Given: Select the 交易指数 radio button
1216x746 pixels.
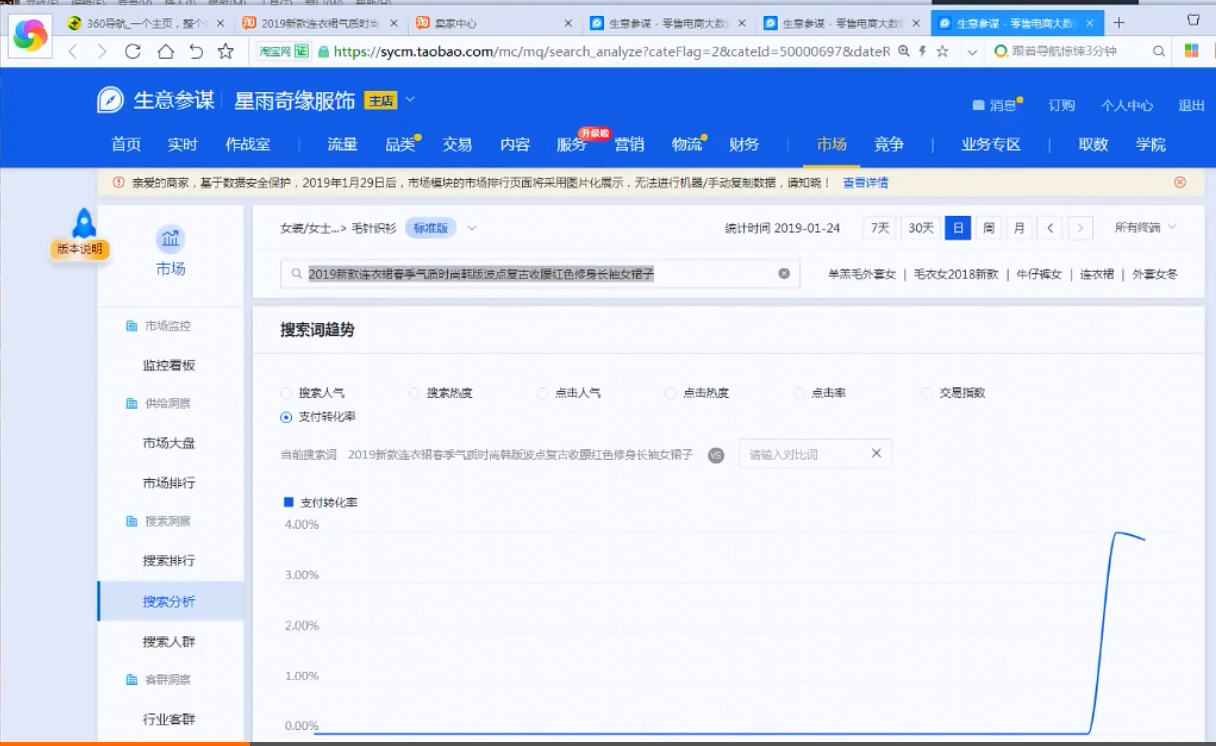Looking at the screenshot, I should [927, 393].
